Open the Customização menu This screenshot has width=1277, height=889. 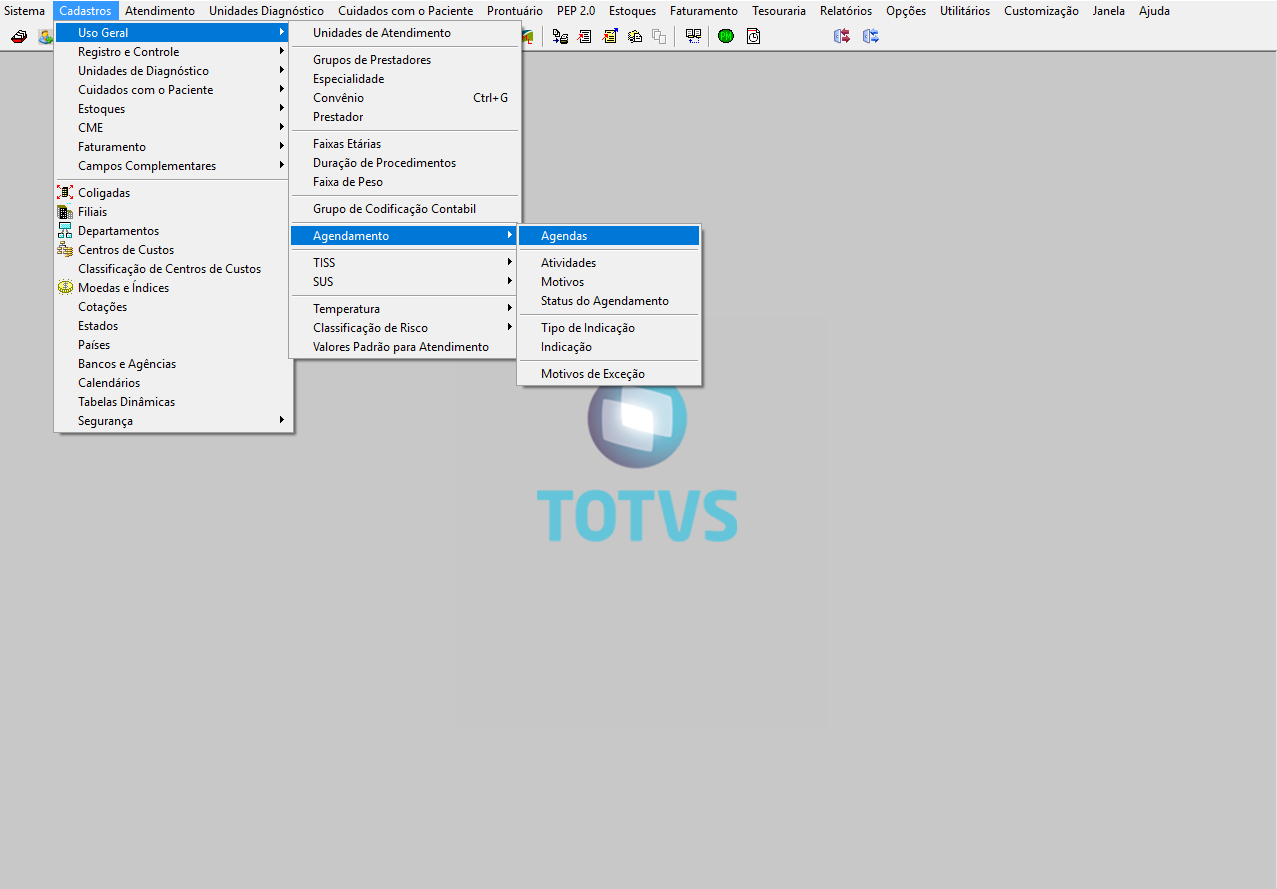click(x=1041, y=11)
